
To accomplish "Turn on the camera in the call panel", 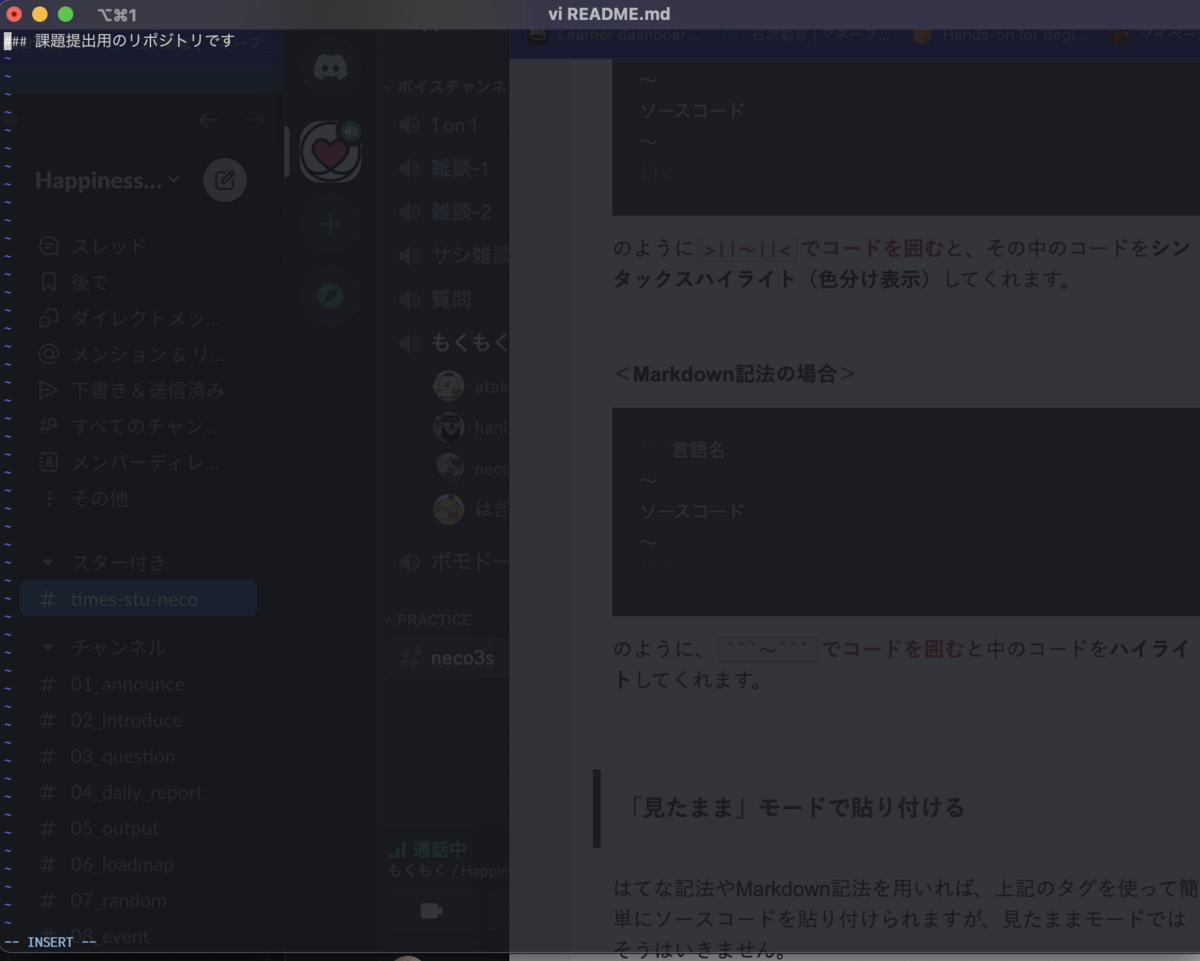I will 429,910.
